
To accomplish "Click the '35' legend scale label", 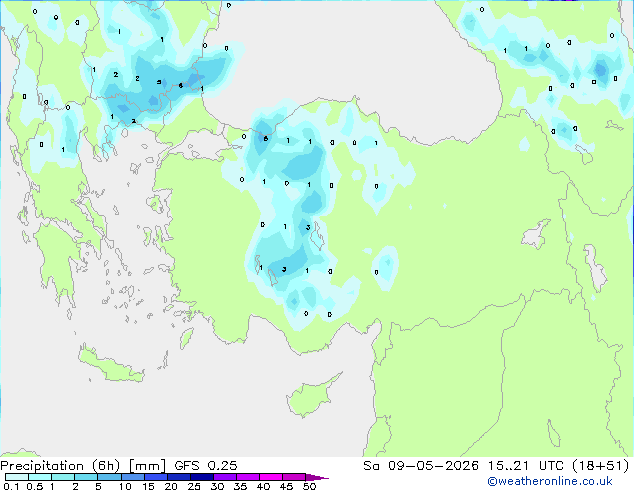I will coord(240,486).
